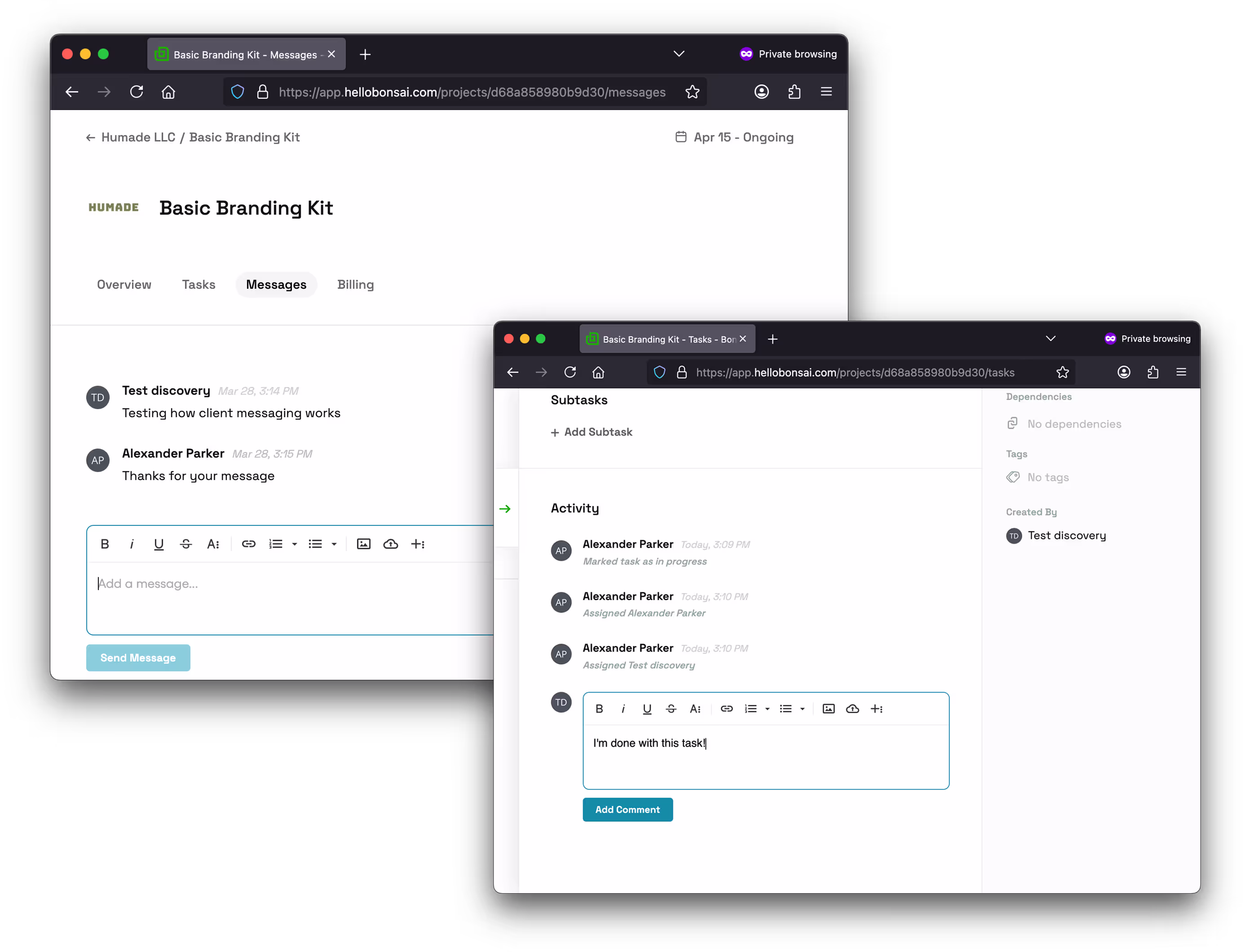Reload the page in the Messages window
This screenshot has height=952, width=1245.
pyautogui.click(x=137, y=92)
